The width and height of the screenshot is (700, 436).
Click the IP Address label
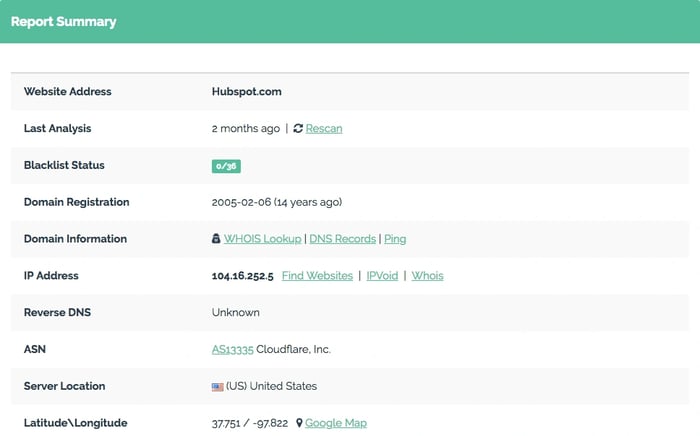coord(51,276)
